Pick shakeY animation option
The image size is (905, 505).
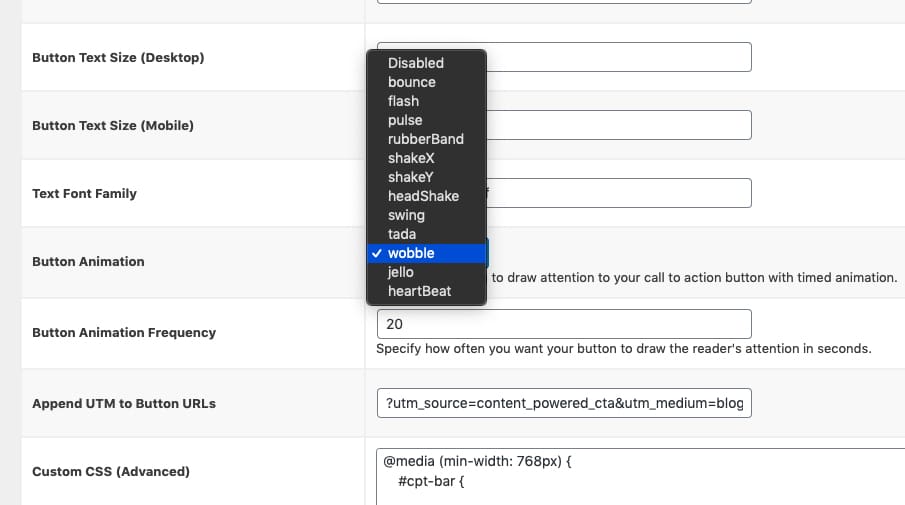(427, 177)
